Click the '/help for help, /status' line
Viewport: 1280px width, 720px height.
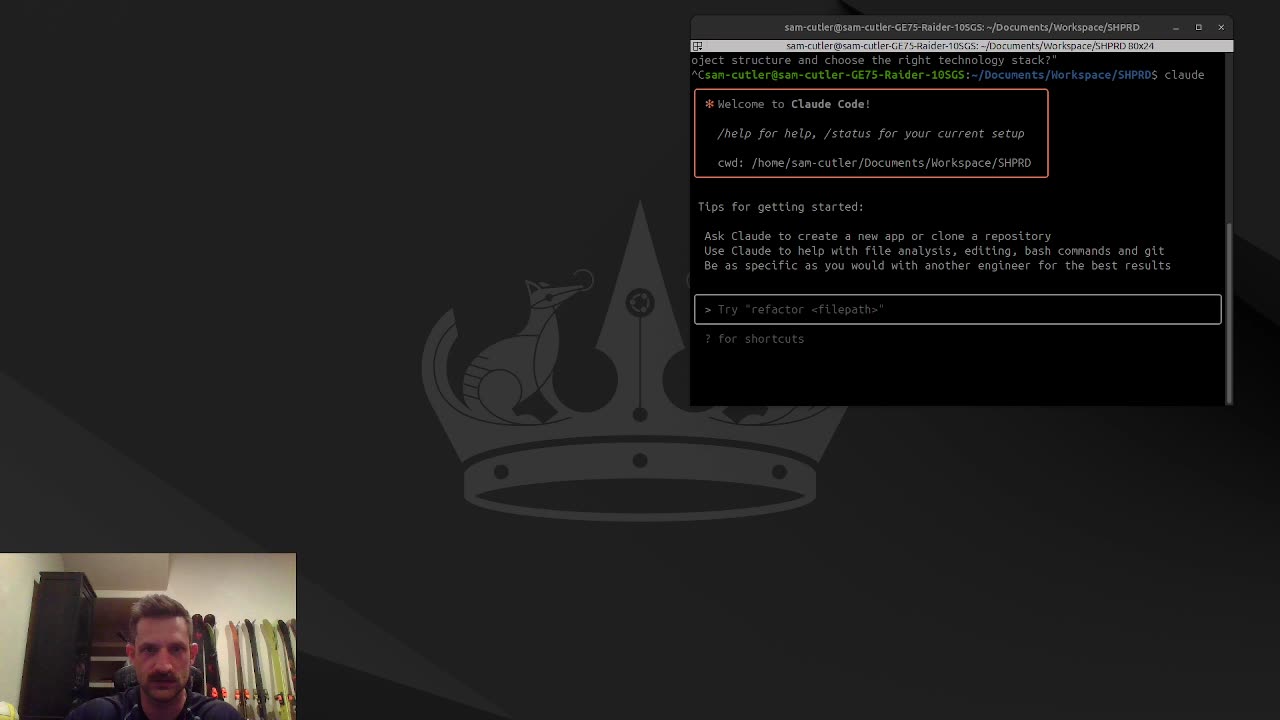point(870,133)
